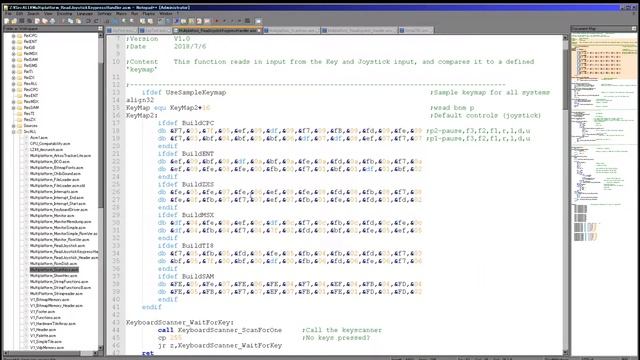
Task: Open the Language menu
Action: coord(84,13)
